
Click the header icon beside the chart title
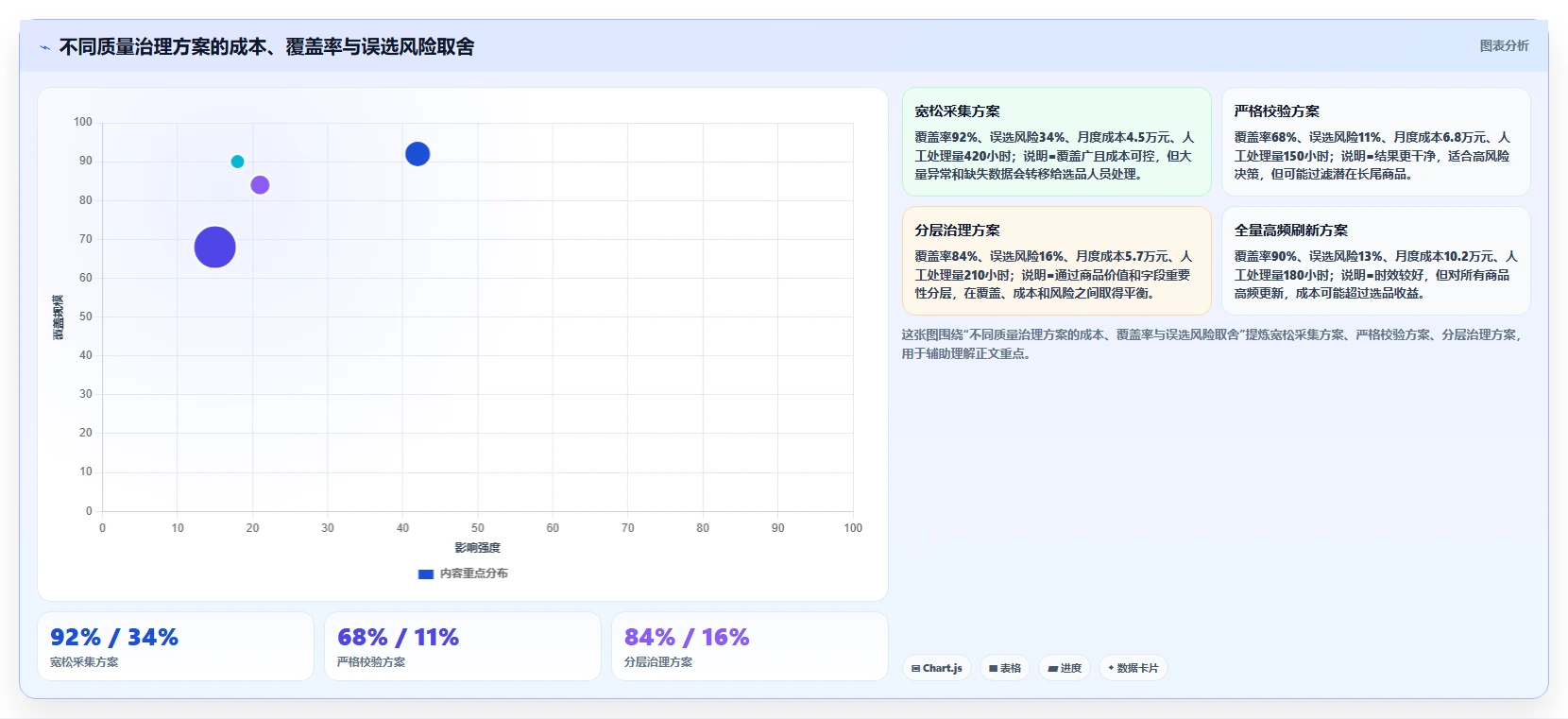44,47
